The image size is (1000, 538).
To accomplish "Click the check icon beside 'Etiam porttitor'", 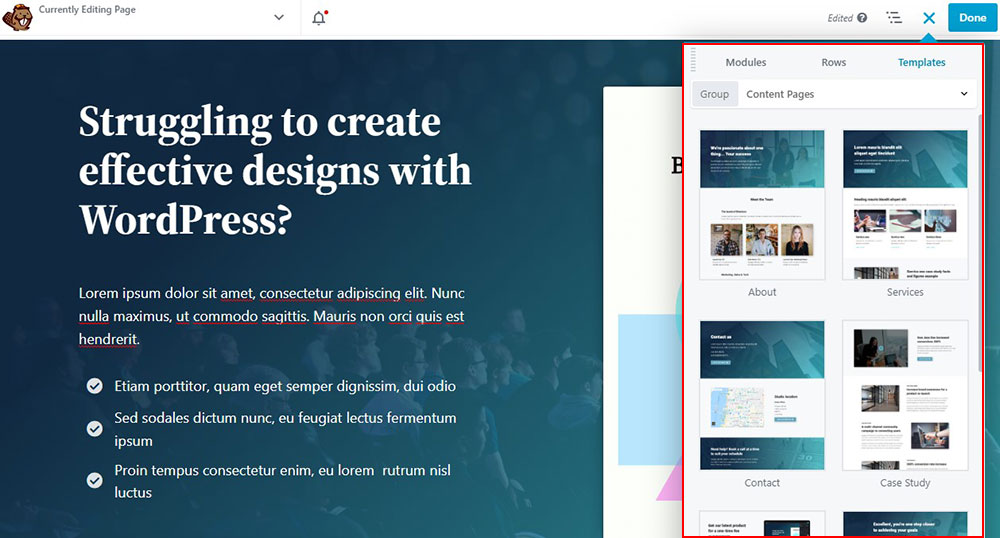I will [x=94, y=386].
